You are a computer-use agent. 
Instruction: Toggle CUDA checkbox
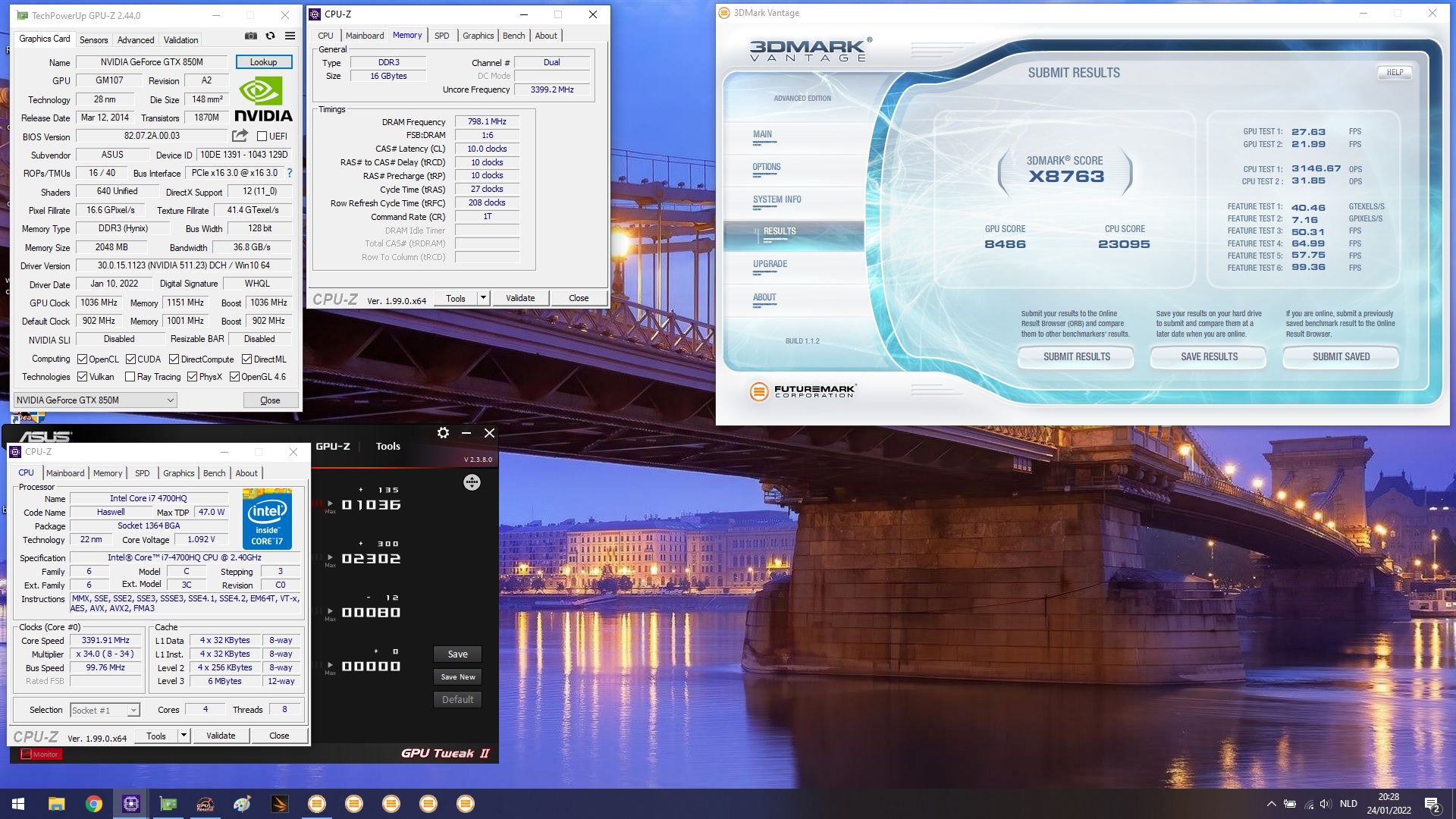click(x=130, y=359)
